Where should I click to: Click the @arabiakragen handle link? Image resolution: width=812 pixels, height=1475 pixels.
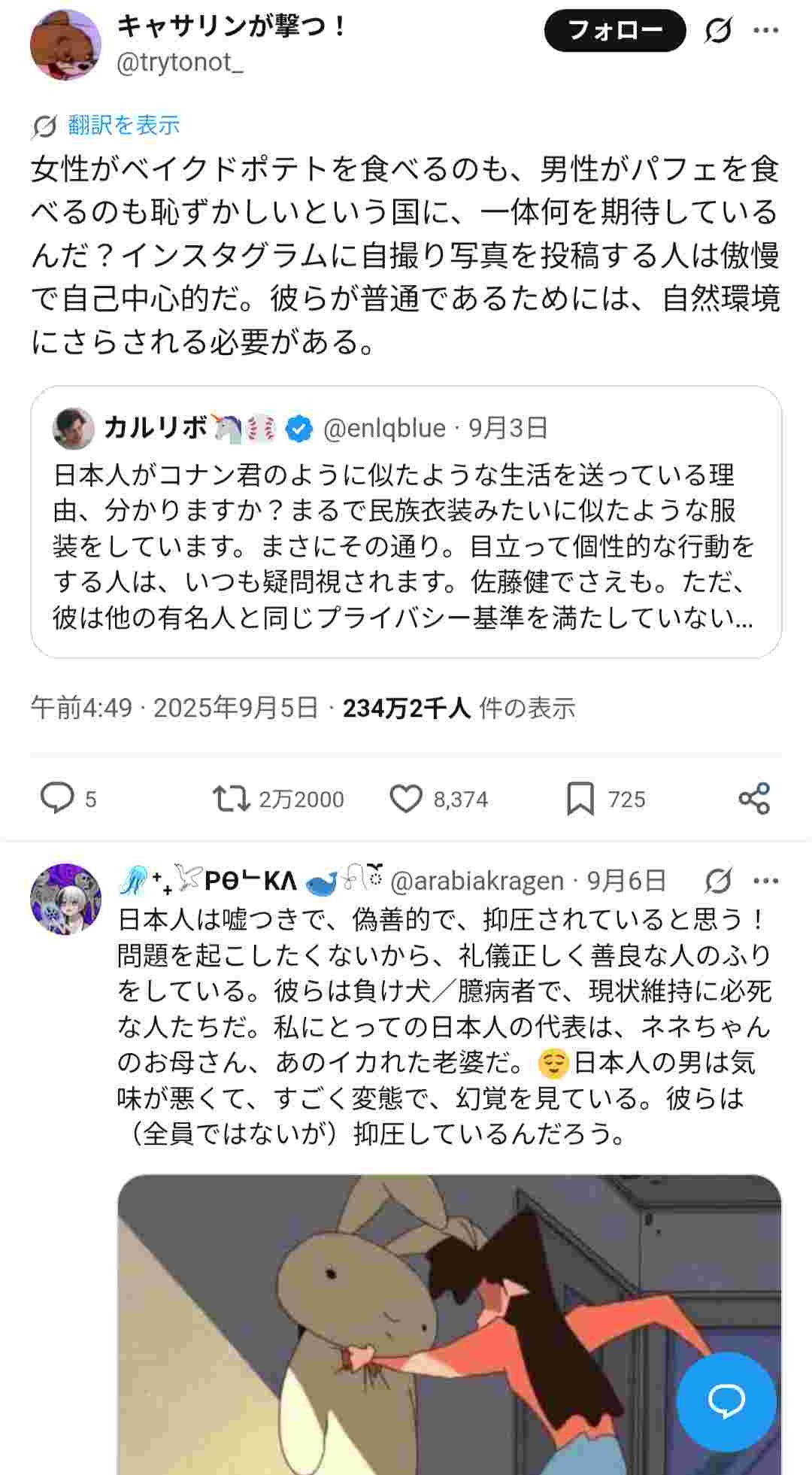(477, 880)
